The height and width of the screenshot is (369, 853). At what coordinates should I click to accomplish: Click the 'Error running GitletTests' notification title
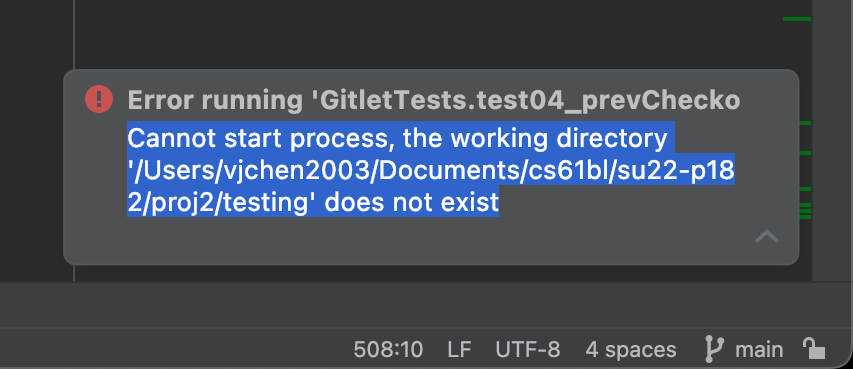click(x=434, y=100)
